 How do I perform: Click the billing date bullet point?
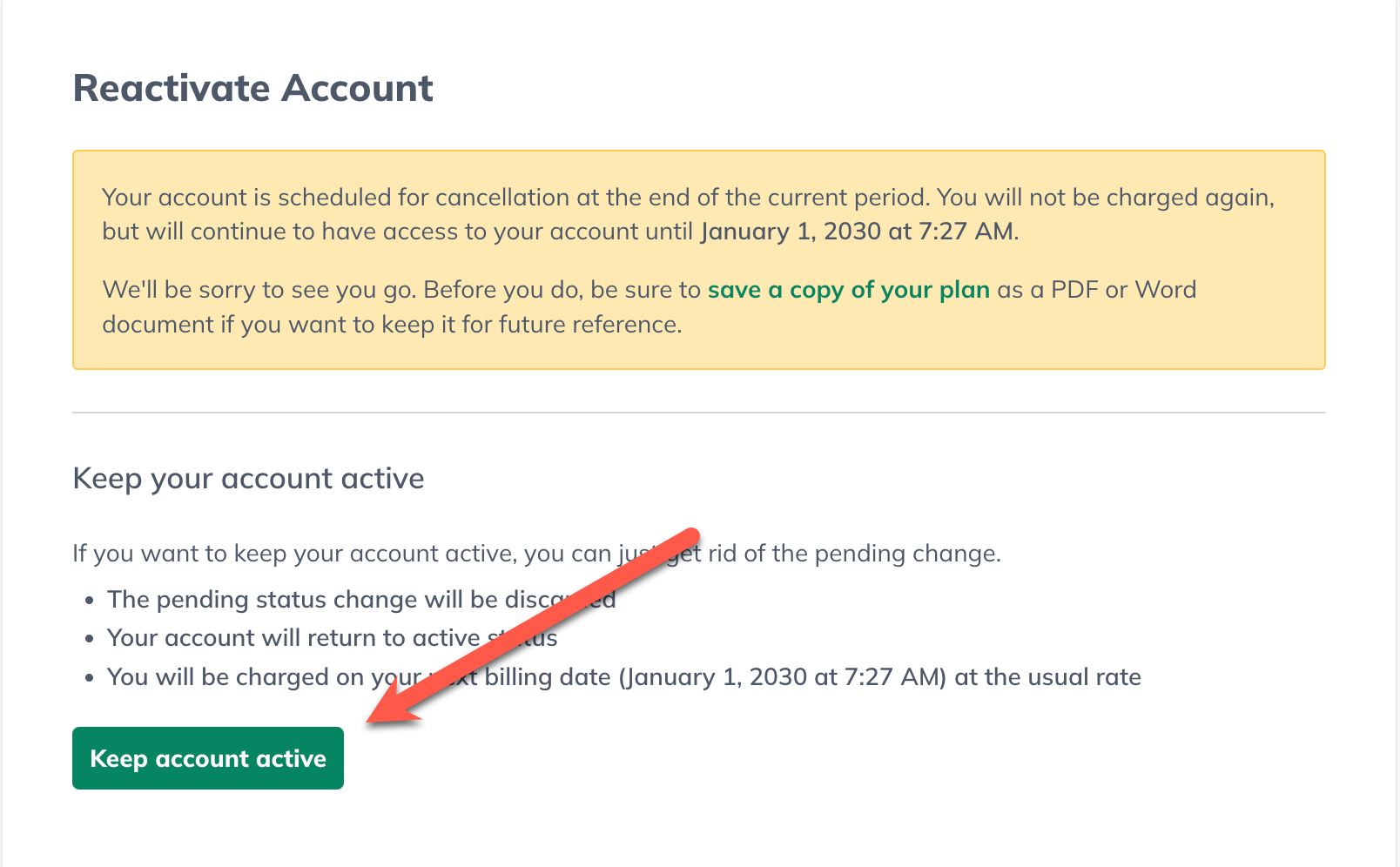click(623, 676)
